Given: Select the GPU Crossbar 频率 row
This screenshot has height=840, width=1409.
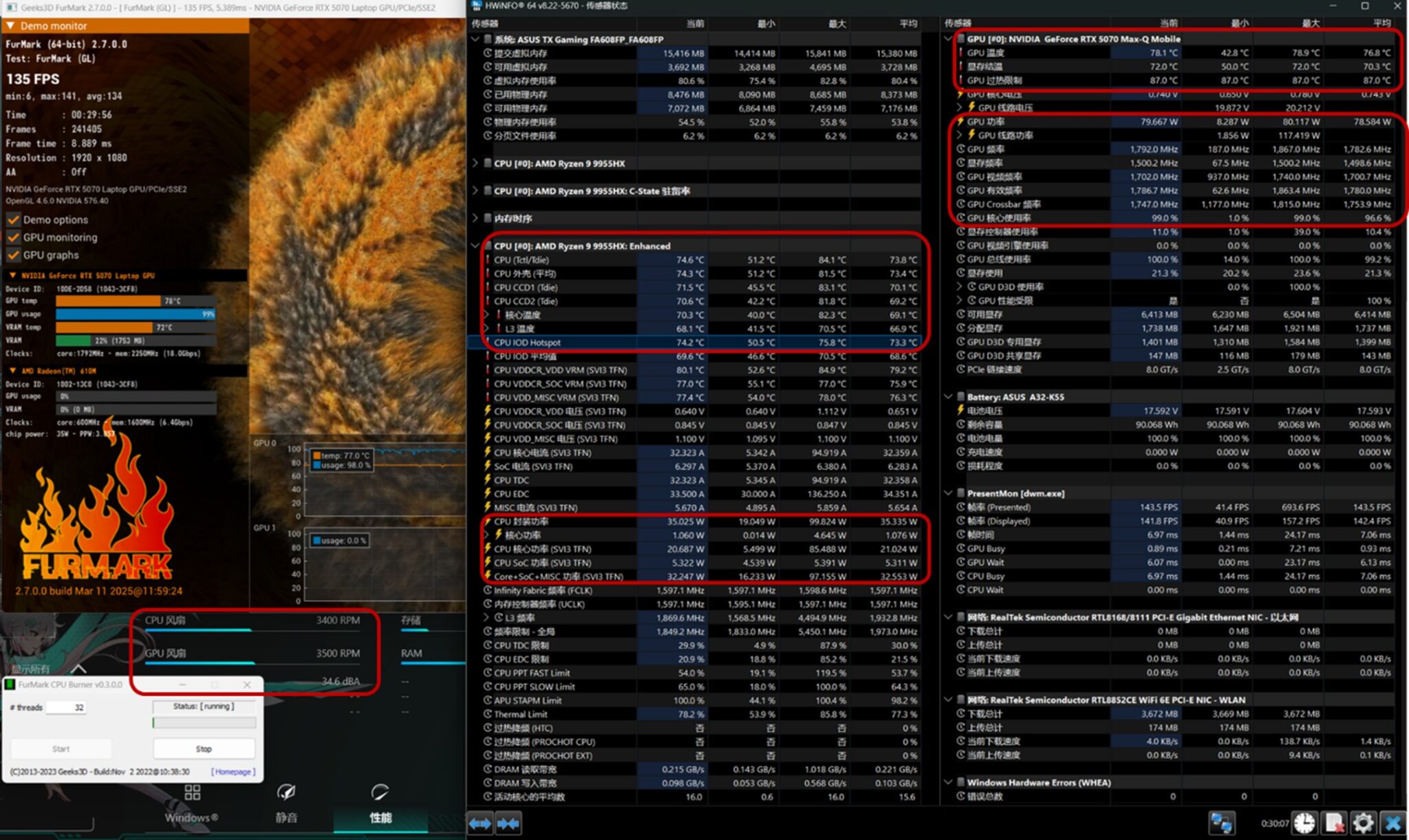Looking at the screenshot, I should pyautogui.click(x=1175, y=204).
